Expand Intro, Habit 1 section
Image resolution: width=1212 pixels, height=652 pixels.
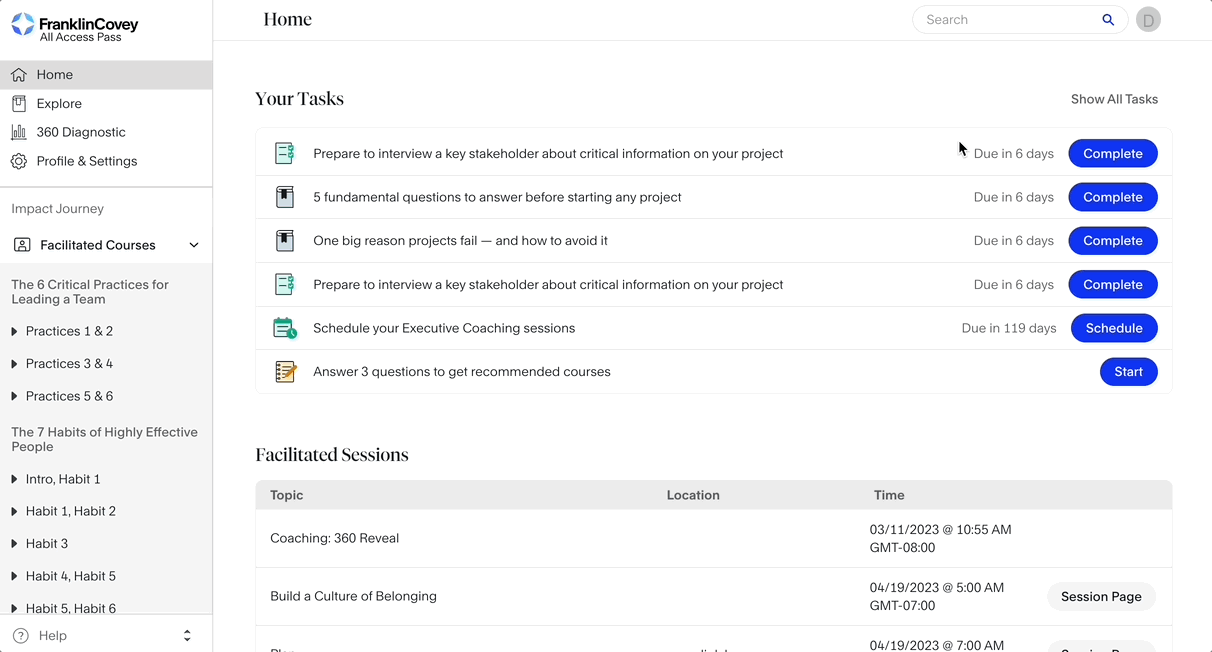point(14,479)
